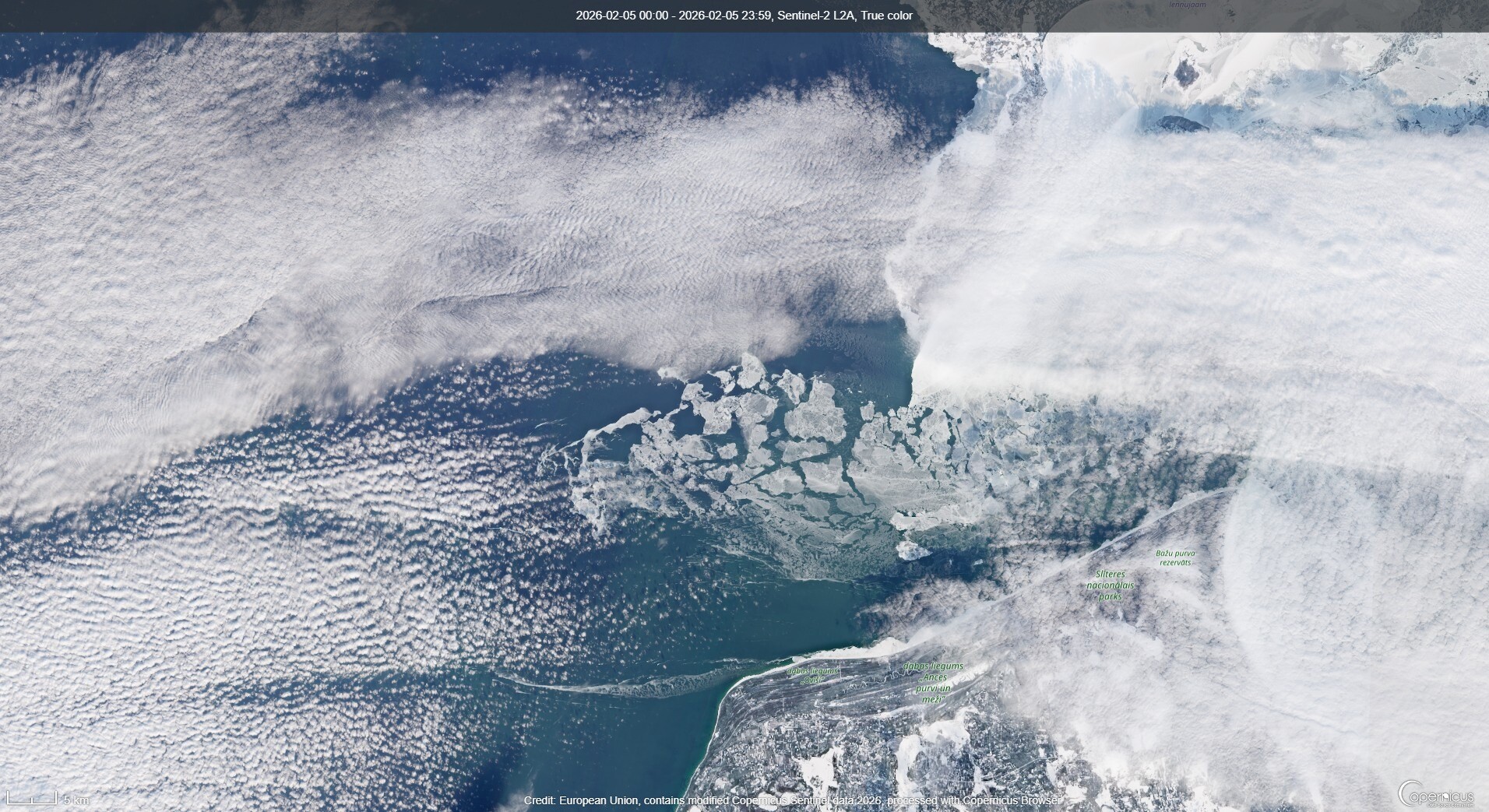The height and width of the screenshot is (812, 1489).
Task: Select the European Union credit line text
Action: tap(793, 800)
